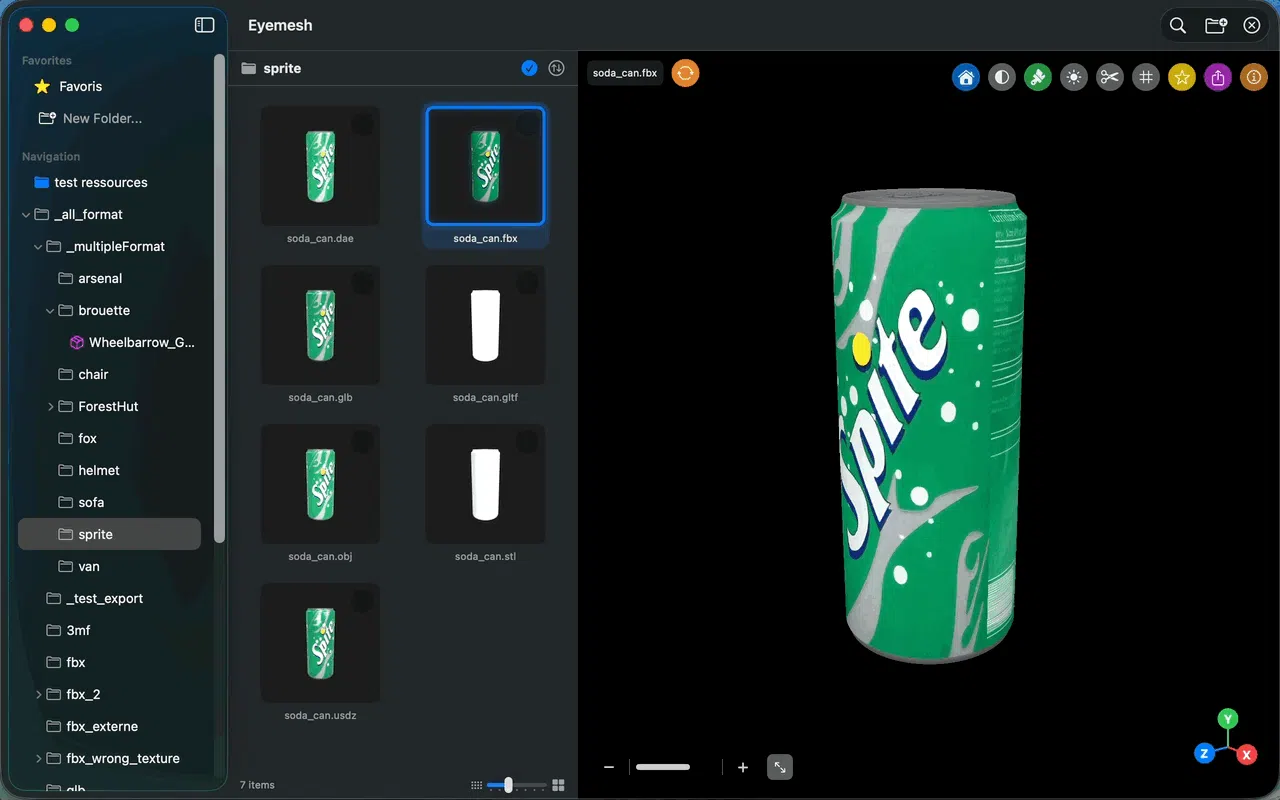This screenshot has width=1280, height=800.
Task: Zoom in with the plus icon
Action: point(743,767)
